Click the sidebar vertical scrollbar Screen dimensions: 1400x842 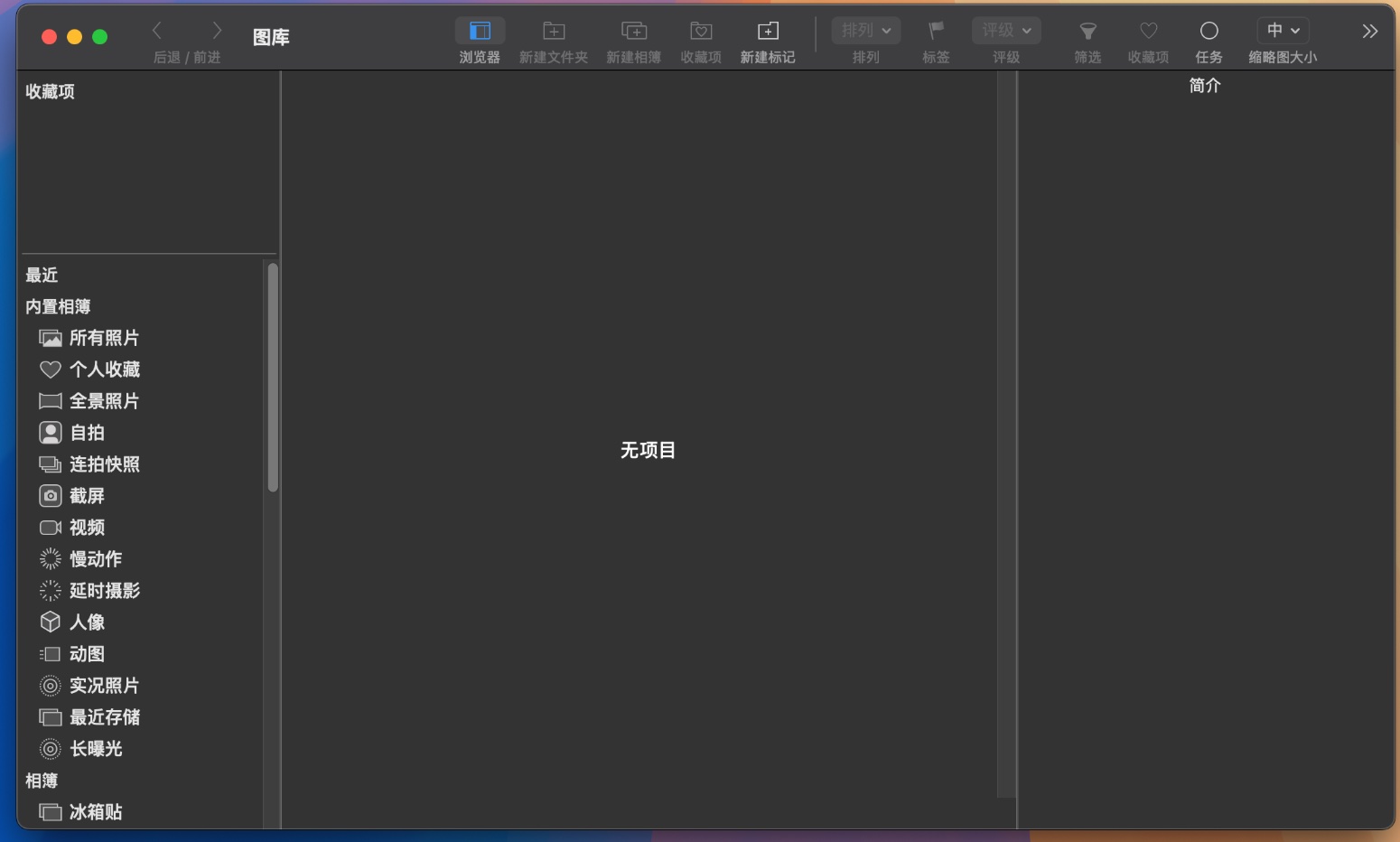click(273, 378)
